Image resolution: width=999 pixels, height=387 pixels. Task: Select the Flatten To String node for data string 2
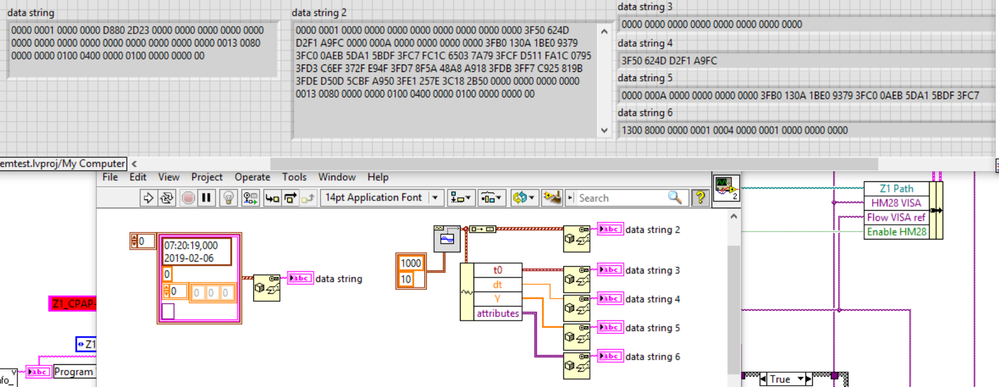[x=577, y=237]
